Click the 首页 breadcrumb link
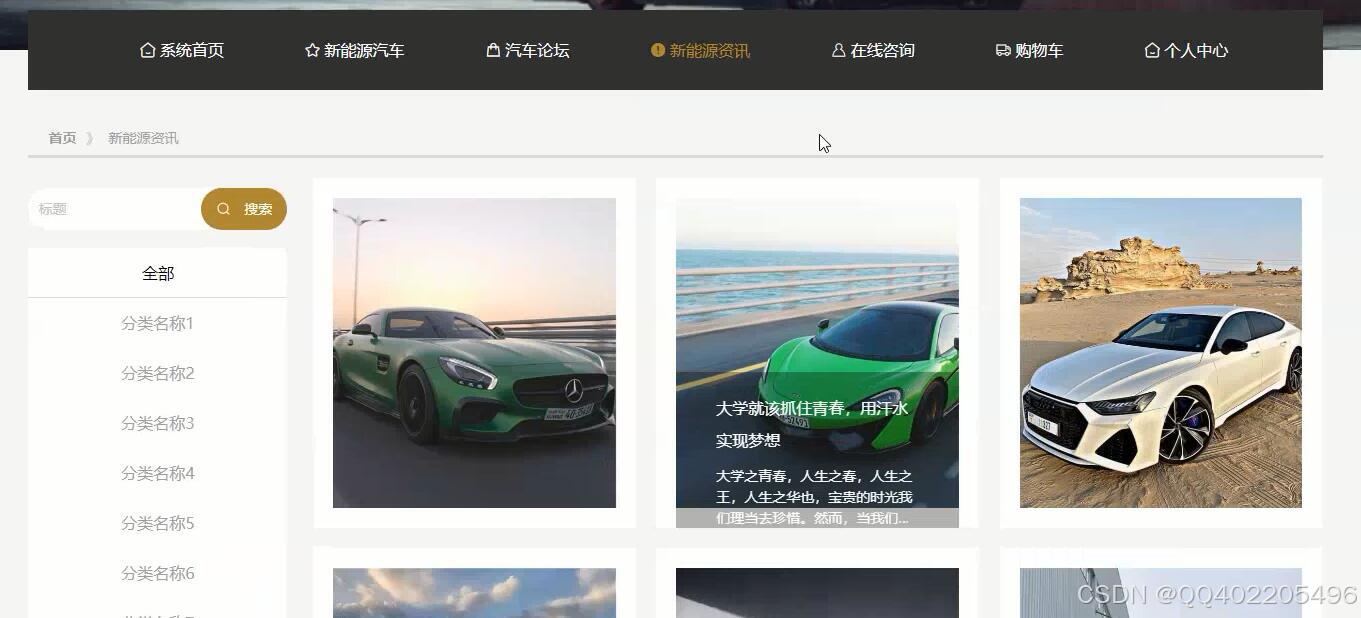Screen dimensions: 1361x618 point(62,138)
